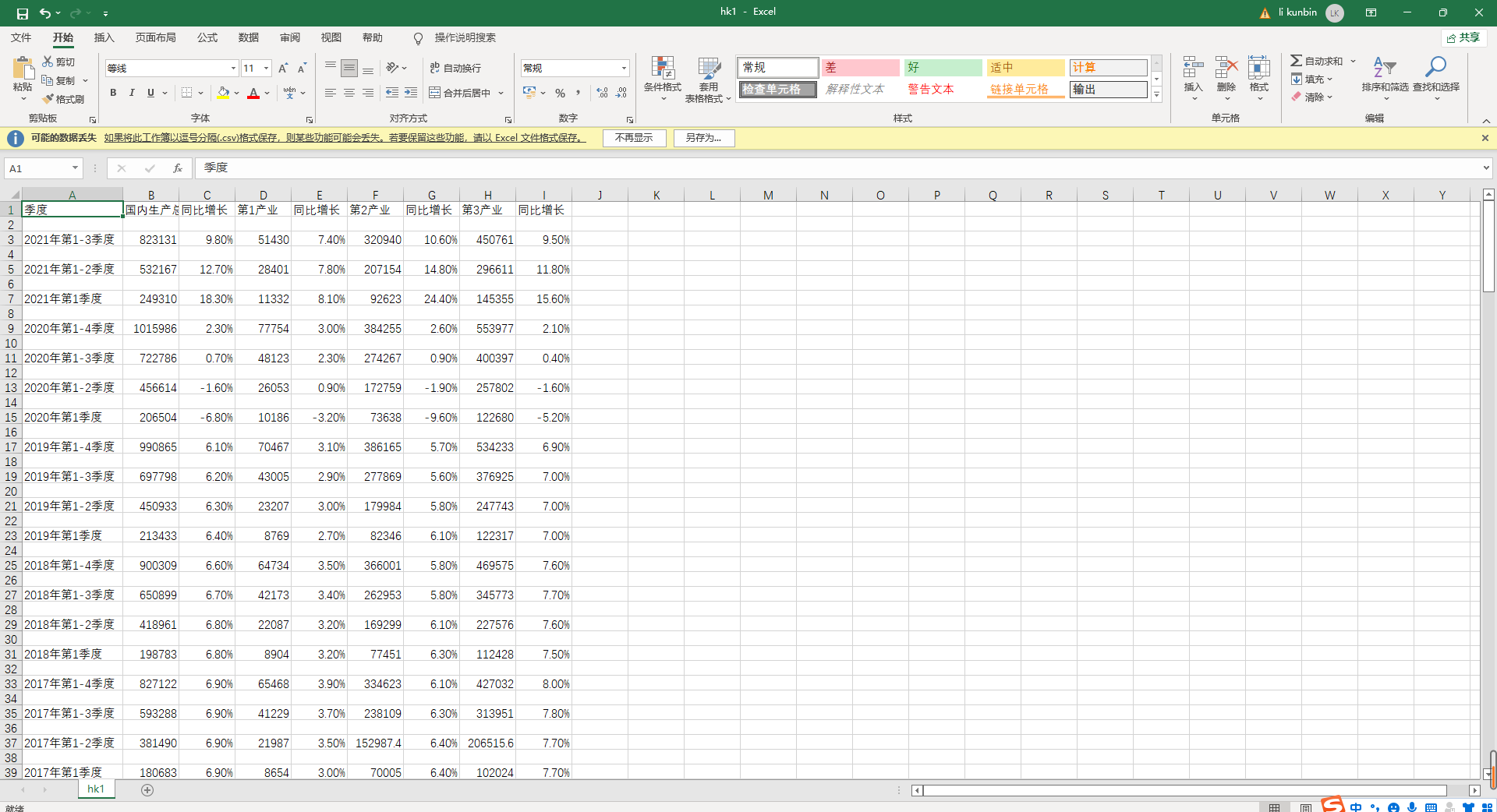This screenshot has height=812, width=1497.
Task: Click the 操作说明搜索 search box
Action: click(x=465, y=37)
